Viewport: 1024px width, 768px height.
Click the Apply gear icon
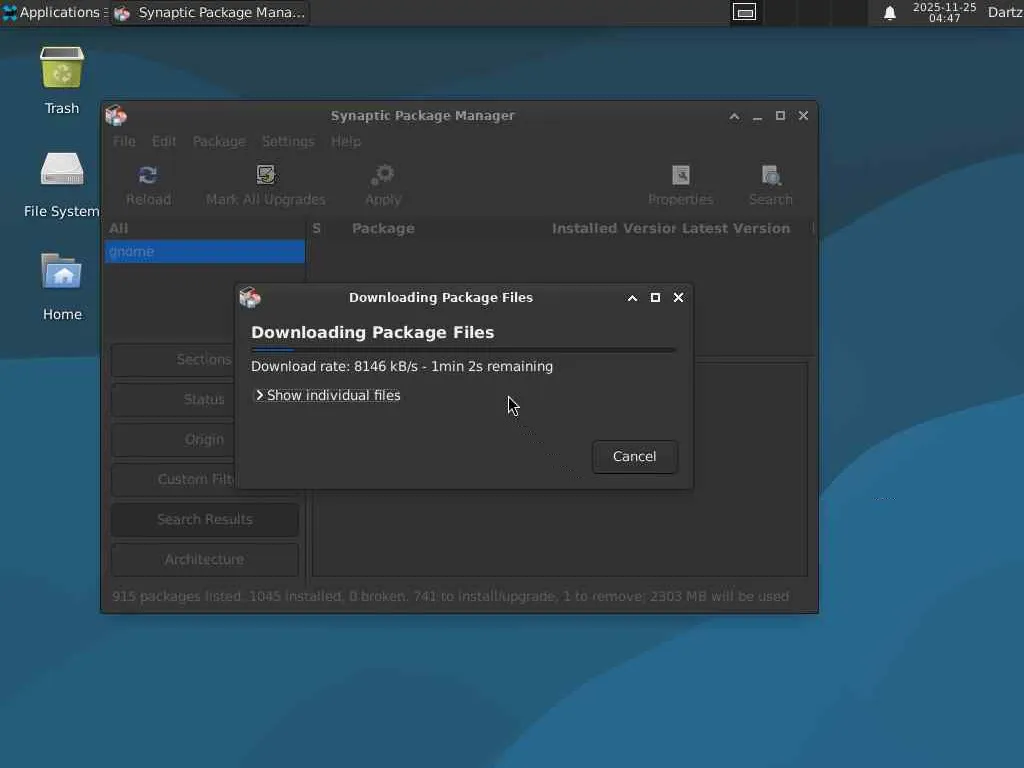(x=383, y=174)
